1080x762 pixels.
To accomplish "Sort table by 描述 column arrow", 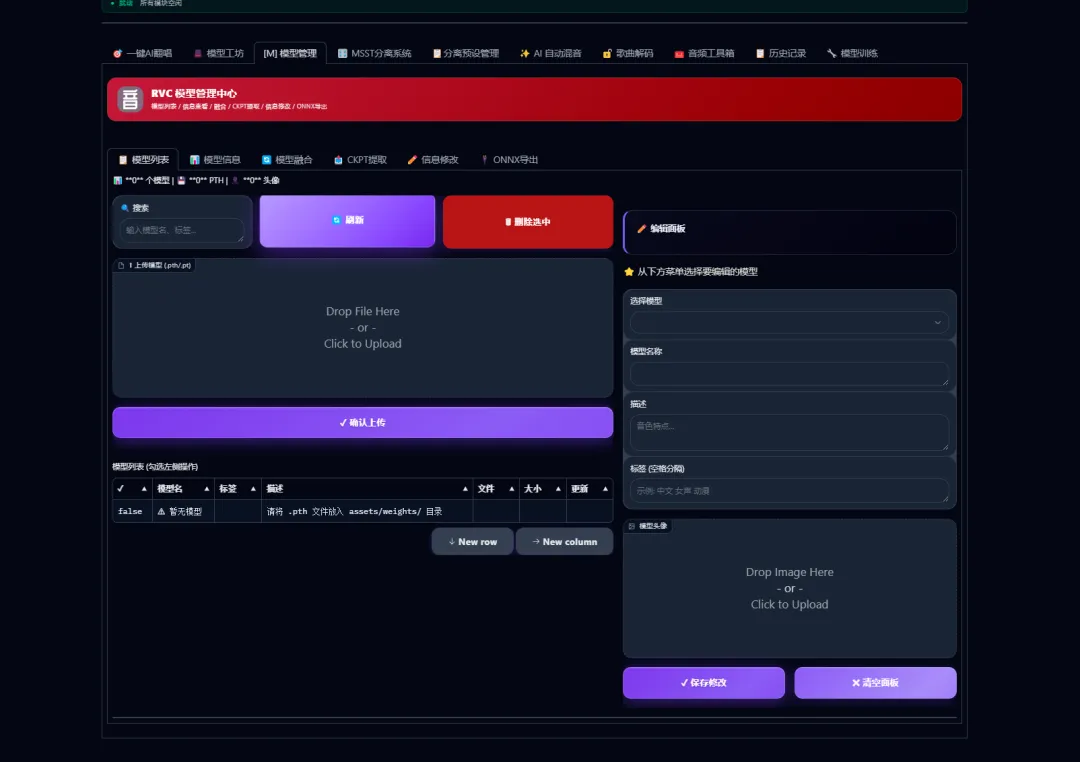I will click(465, 489).
